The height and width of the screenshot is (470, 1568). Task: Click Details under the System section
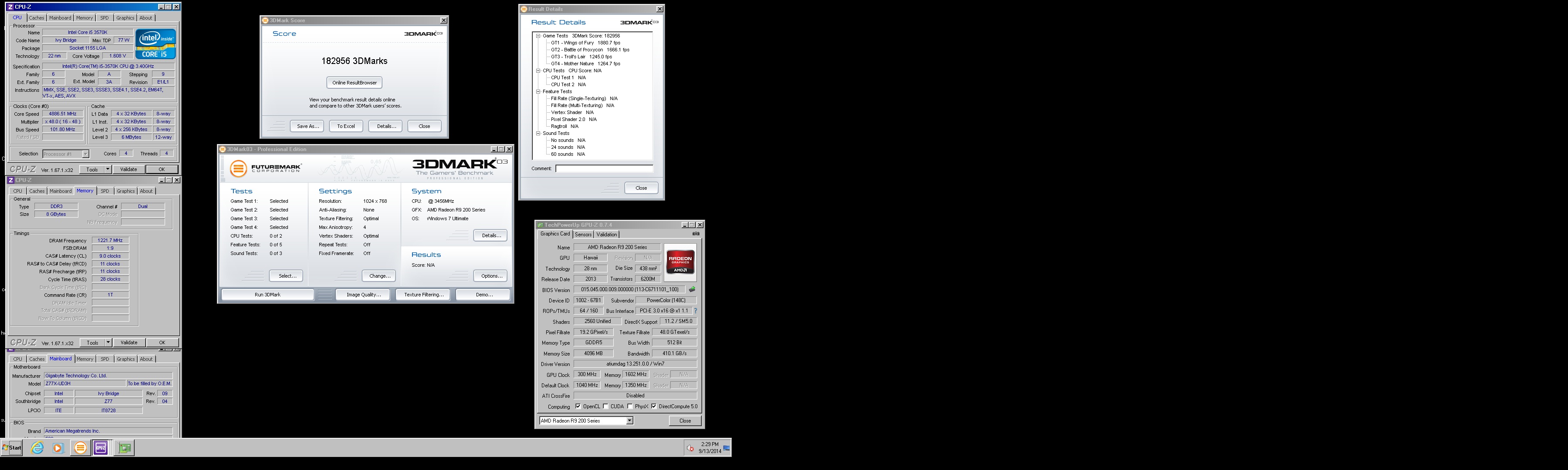click(x=490, y=235)
